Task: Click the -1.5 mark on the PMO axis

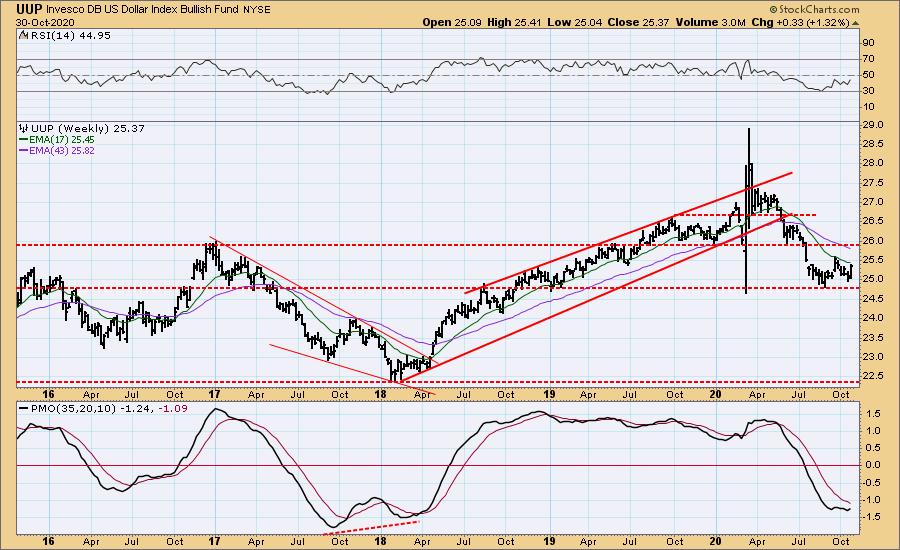Action: point(871,517)
